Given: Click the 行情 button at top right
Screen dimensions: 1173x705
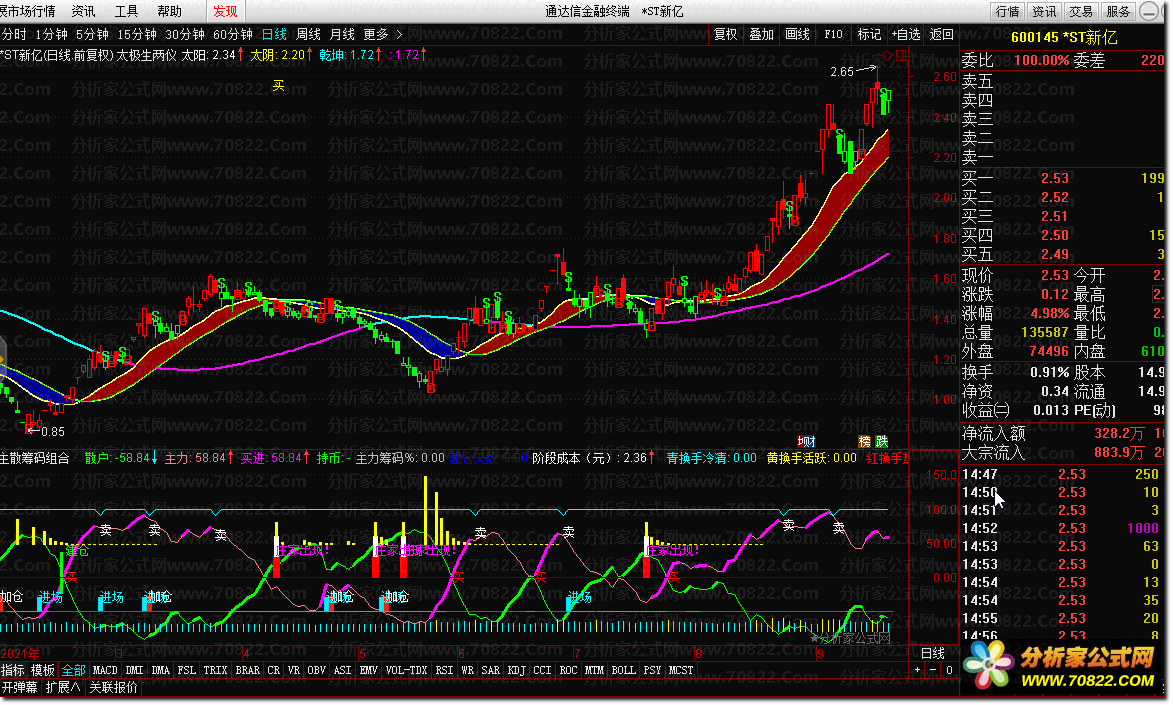Looking at the screenshot, I should 1008,11.
